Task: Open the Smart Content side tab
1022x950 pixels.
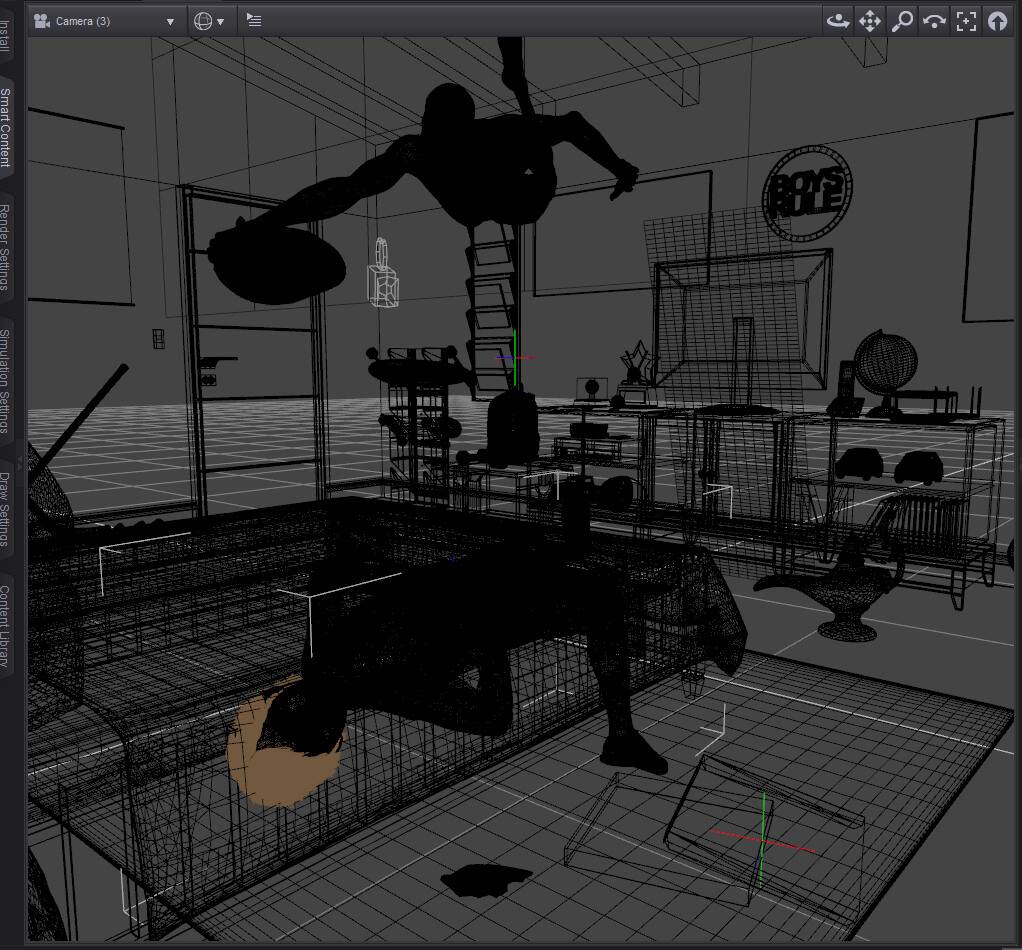Action: click(6, 127)
